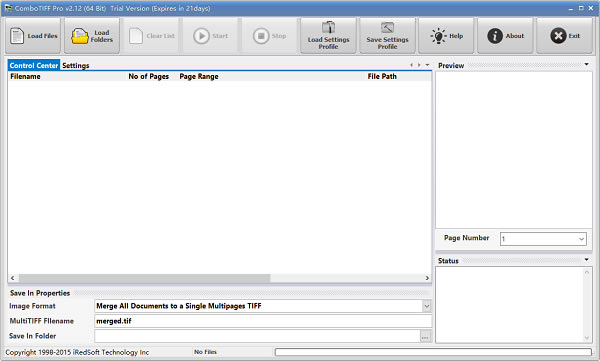Expand the Preview panel menu arrow
Screen dimensions: 600x361
point(587,64)
